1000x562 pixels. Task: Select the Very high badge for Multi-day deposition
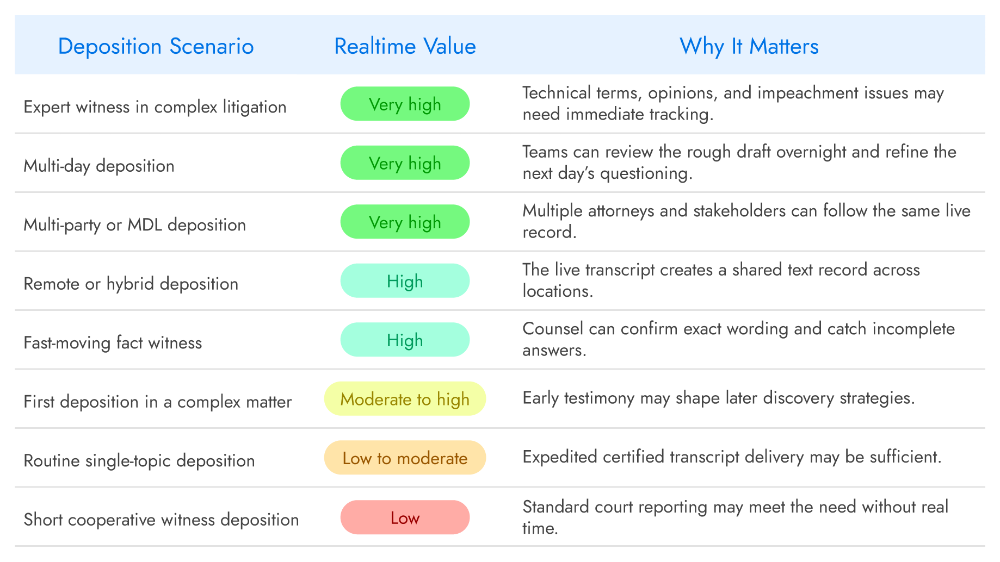click(x=405, y=163)
